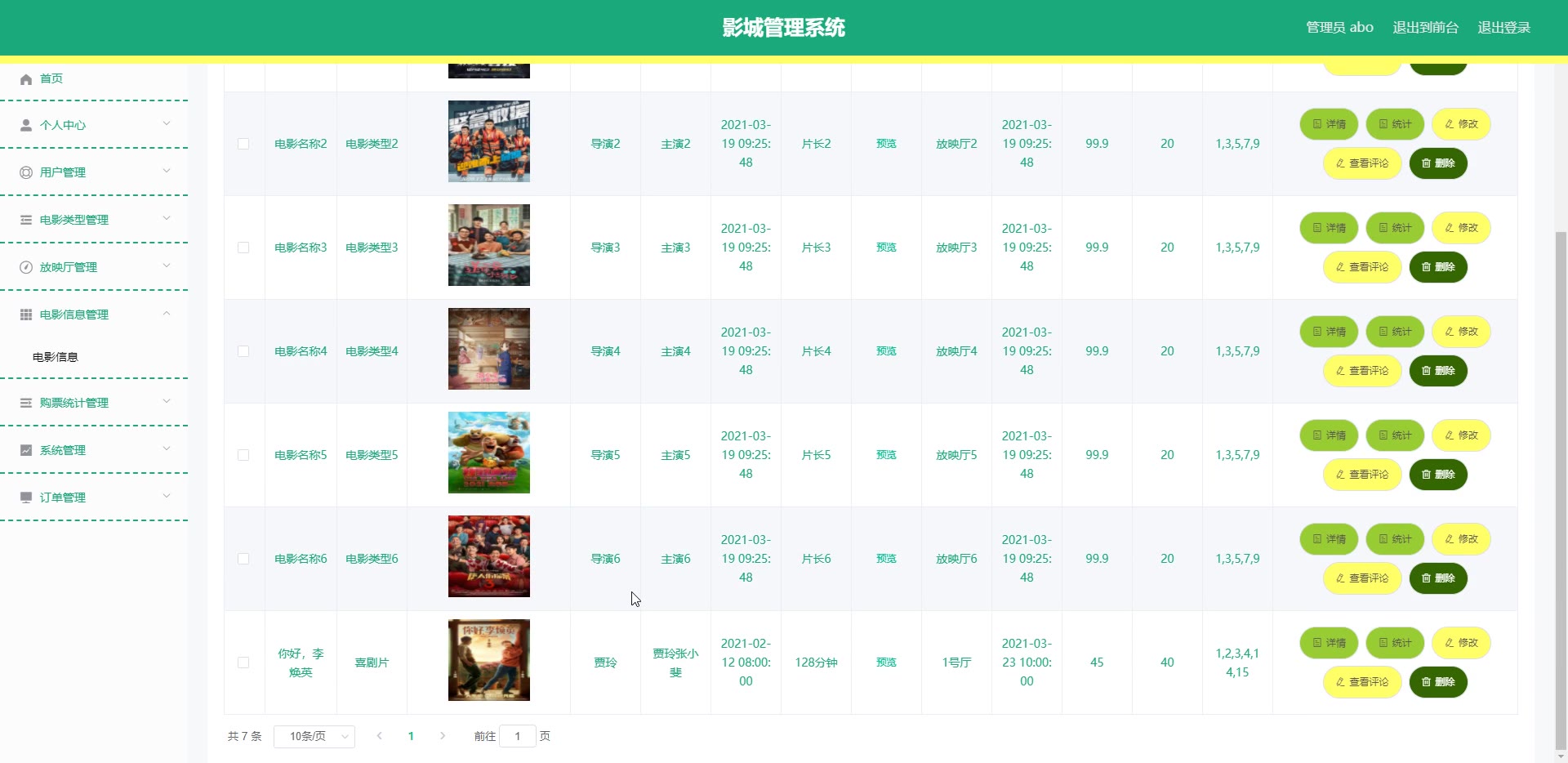Image resolution: width=1568 pixels, height=763 pixels.
Task: Expand the 用户管理 menu chevron
Action: (x=167, y=172)
